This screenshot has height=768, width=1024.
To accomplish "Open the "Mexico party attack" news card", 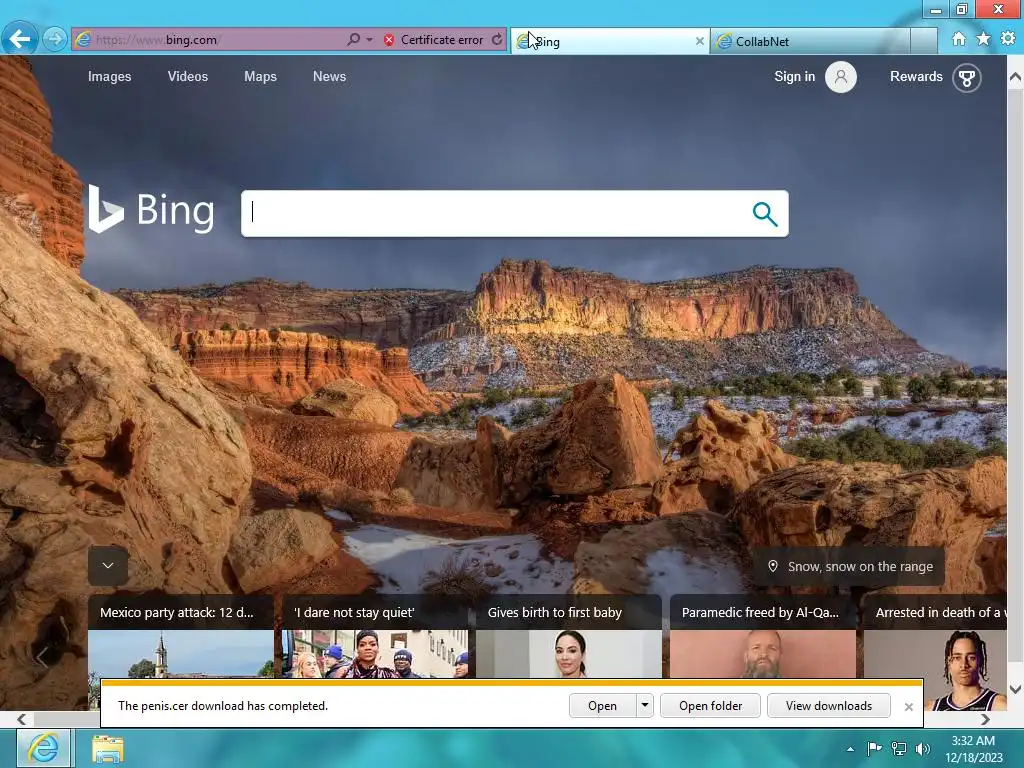I will [181, 636].
